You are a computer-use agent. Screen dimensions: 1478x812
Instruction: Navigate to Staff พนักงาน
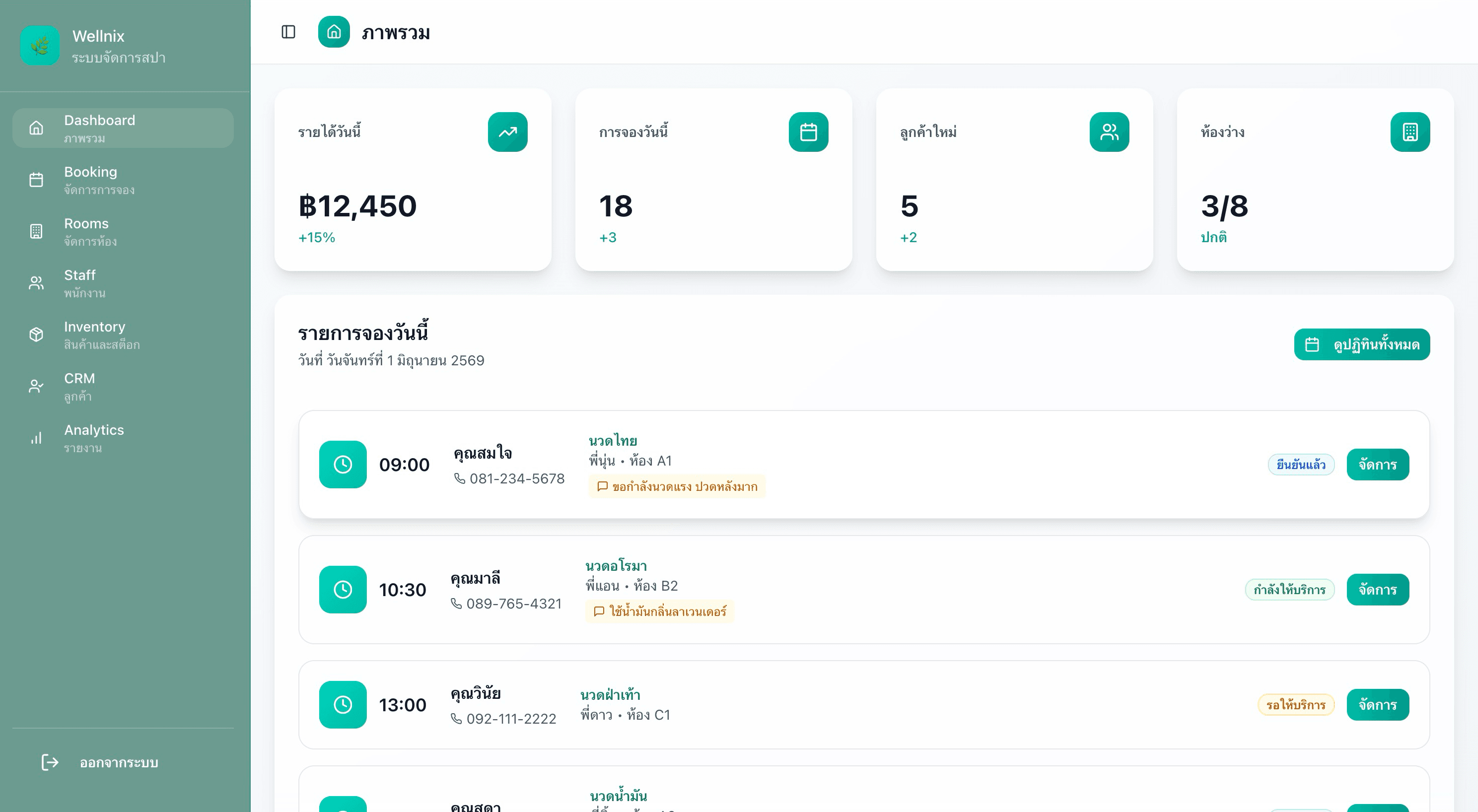[123, 283]
